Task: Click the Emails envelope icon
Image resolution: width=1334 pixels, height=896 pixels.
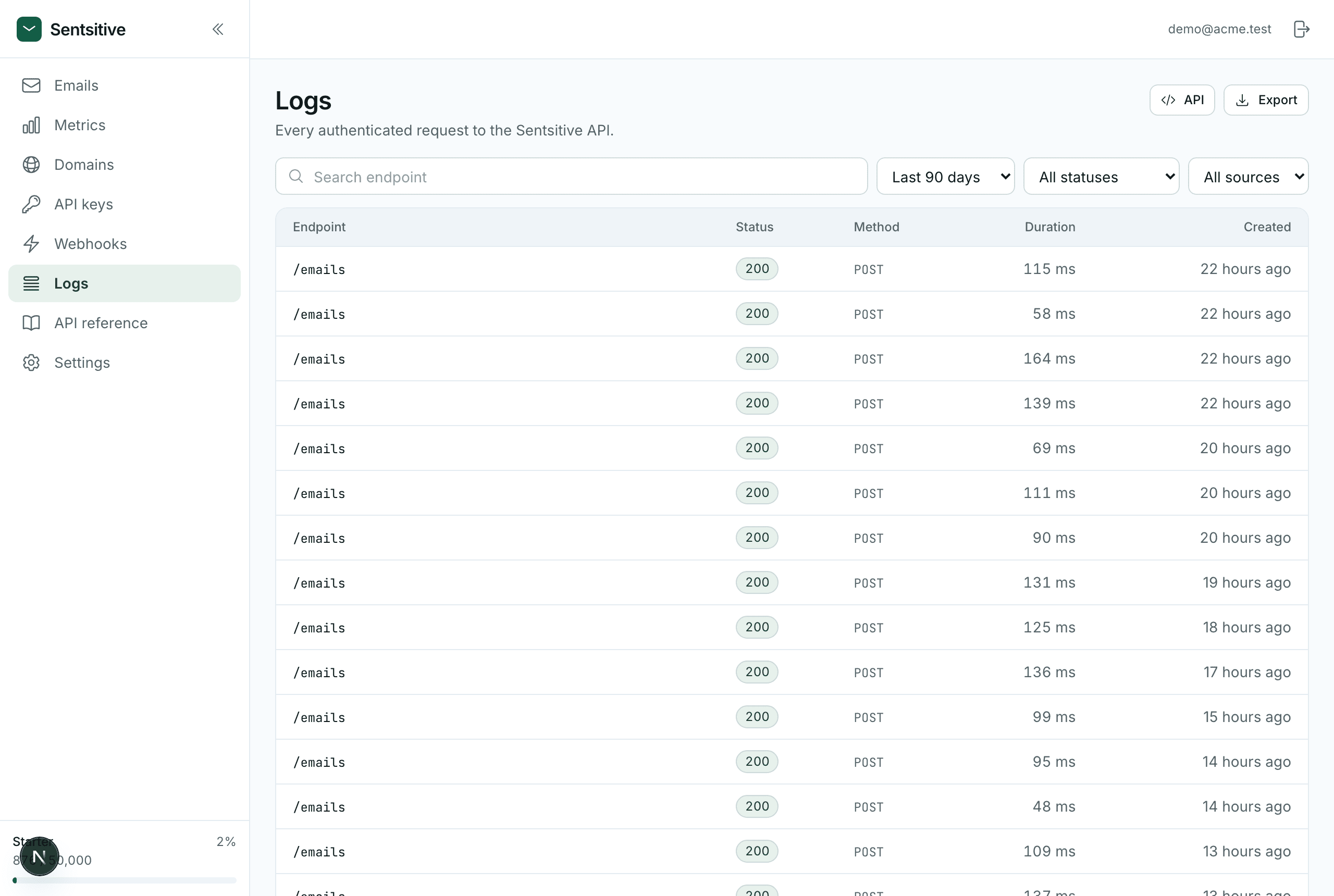Action: (x=31, y=86)
